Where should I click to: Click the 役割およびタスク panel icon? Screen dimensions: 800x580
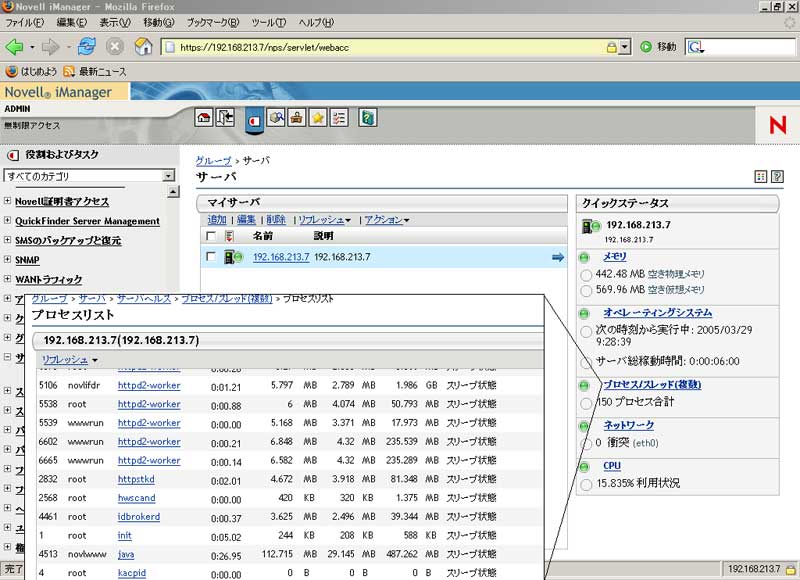tap(13, 155)
